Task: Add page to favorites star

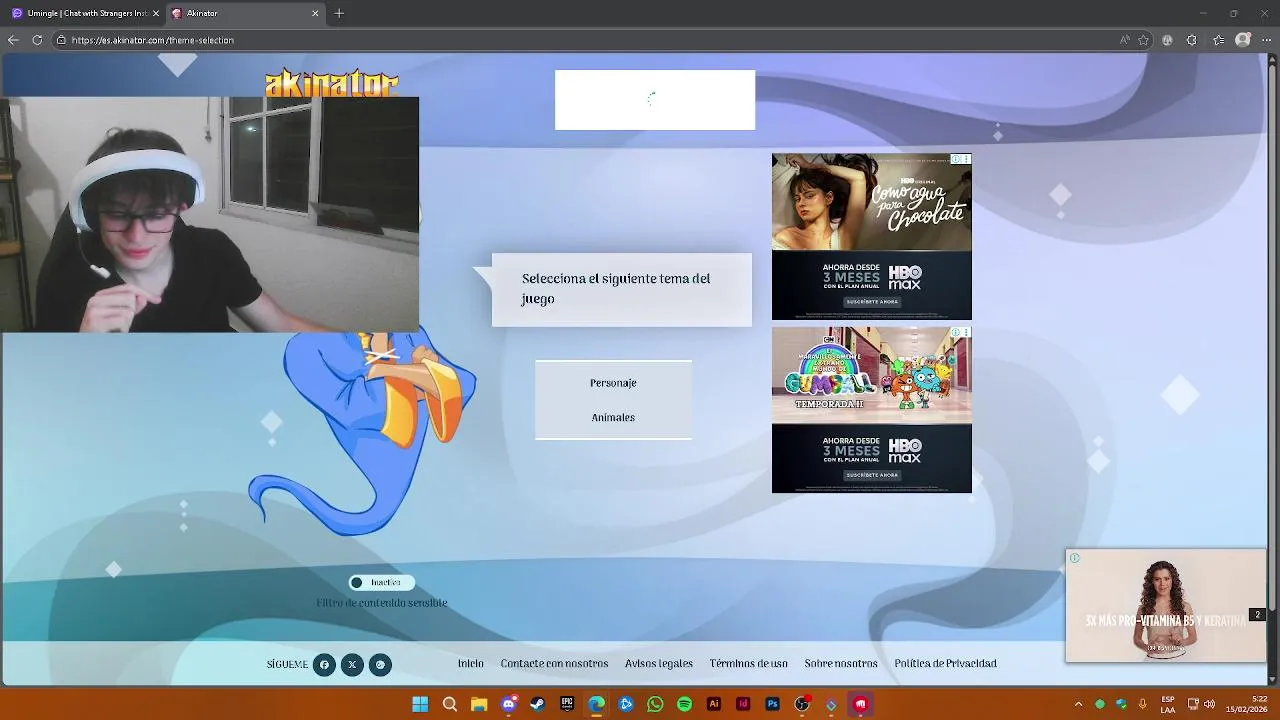Action: (1144, 40)
